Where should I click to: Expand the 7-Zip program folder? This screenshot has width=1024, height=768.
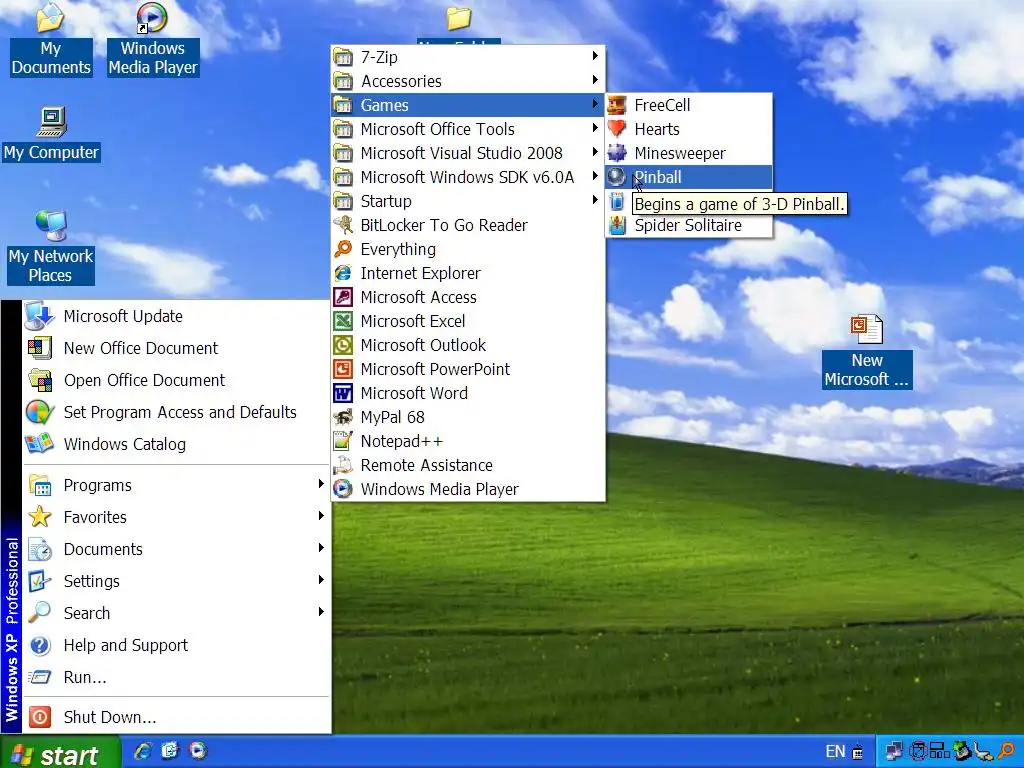[x=468, y=57]
